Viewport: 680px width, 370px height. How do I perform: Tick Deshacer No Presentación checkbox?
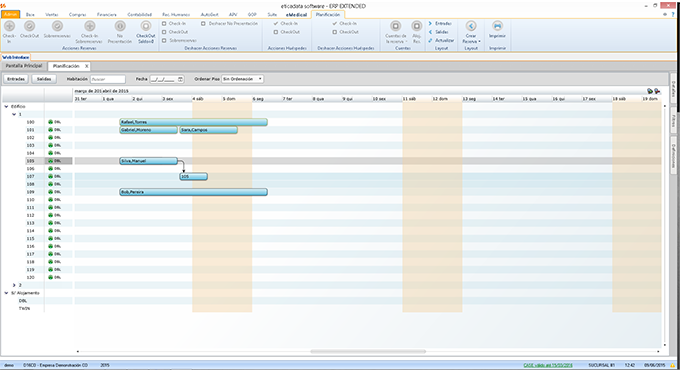coord(203,23)
